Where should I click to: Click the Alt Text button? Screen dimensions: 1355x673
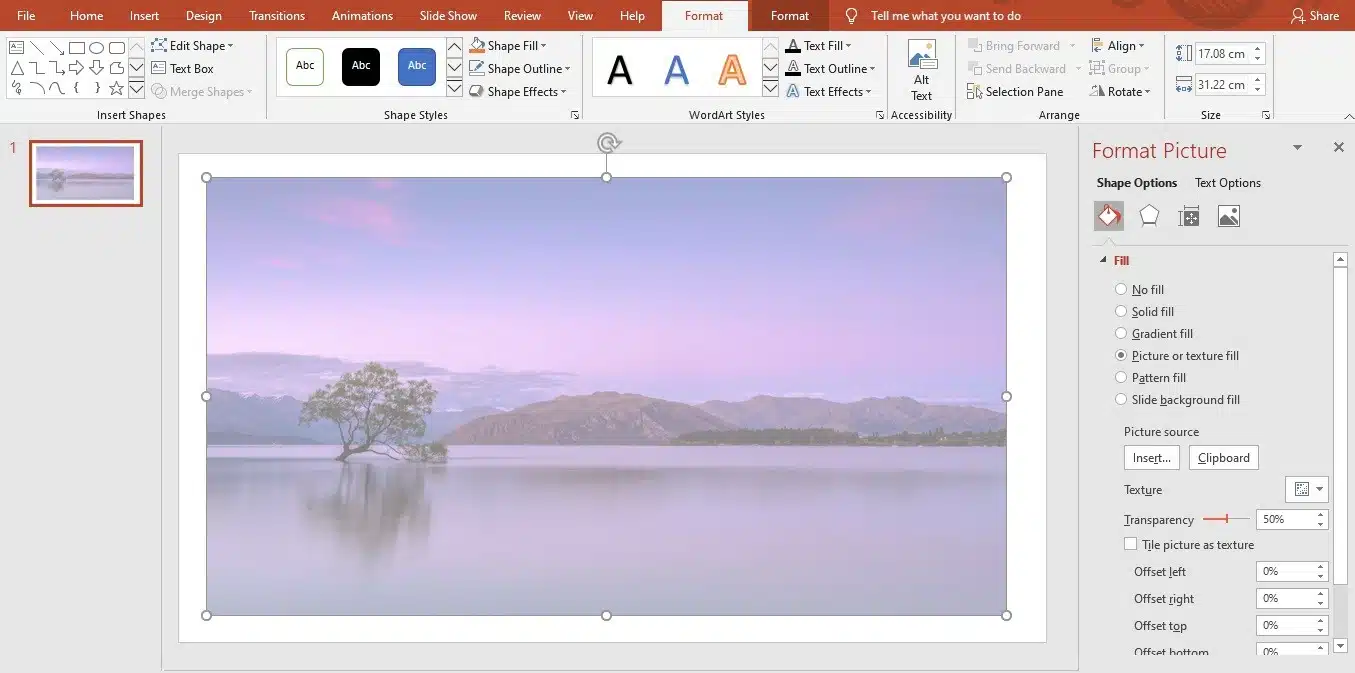921,68
